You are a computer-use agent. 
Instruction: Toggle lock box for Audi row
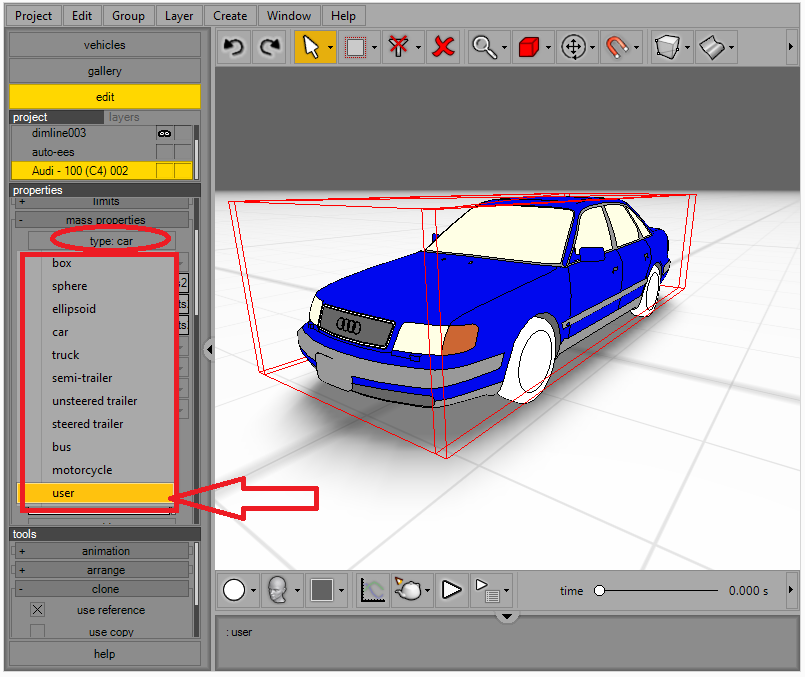point(183,171)
